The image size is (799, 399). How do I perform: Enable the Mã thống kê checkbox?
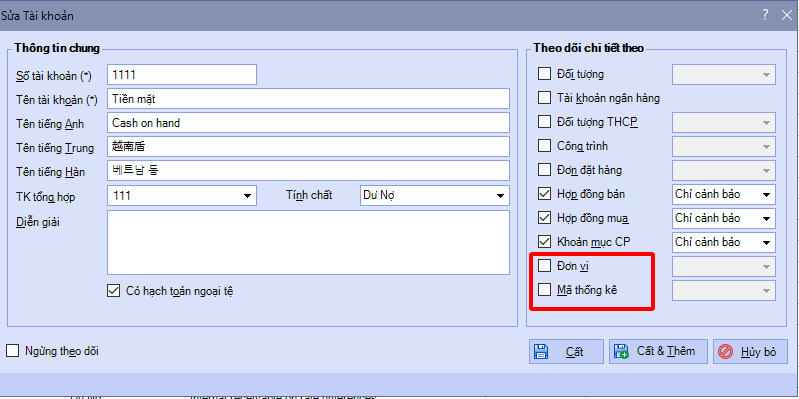(x=545, y=290)
